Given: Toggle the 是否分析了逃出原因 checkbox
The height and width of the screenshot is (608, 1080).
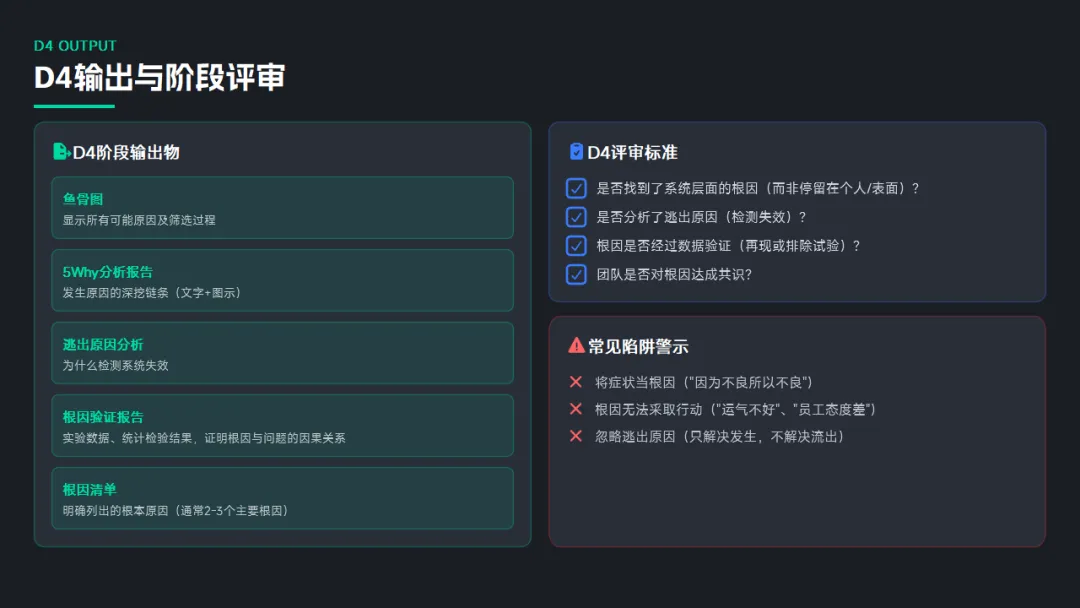Looking at the screenshot, I should 576,217.
